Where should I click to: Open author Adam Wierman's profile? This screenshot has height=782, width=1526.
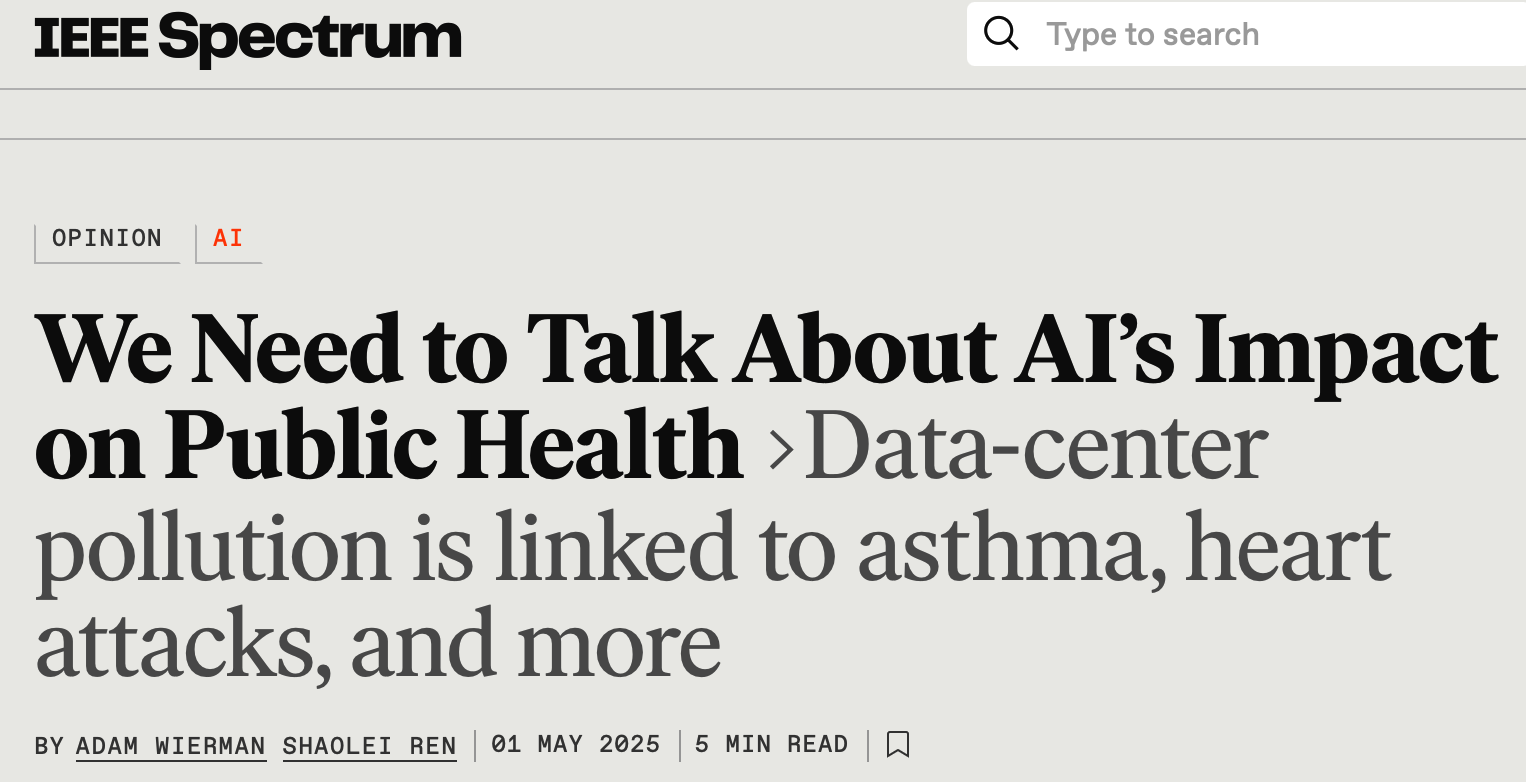tap(171, 746)
